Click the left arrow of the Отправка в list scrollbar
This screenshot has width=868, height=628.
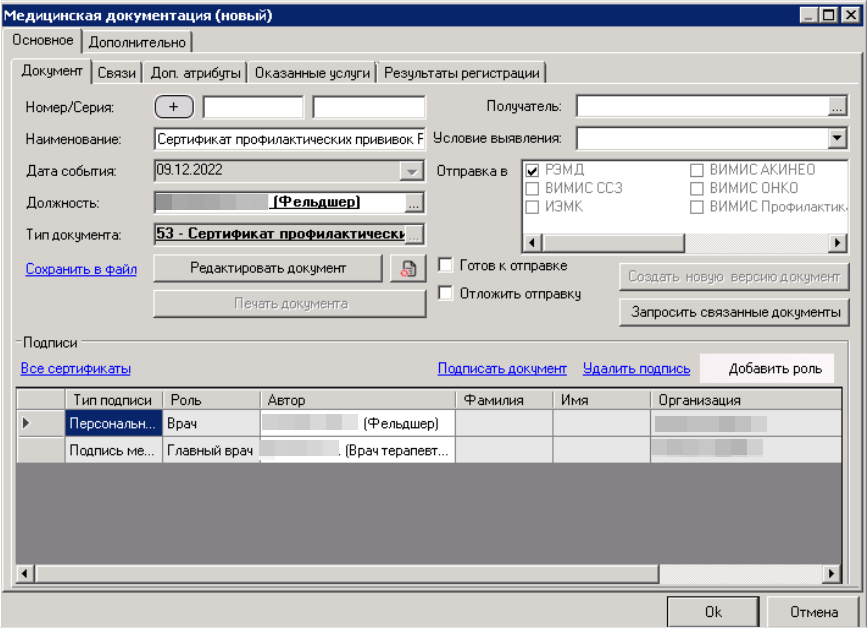(533, 243)
